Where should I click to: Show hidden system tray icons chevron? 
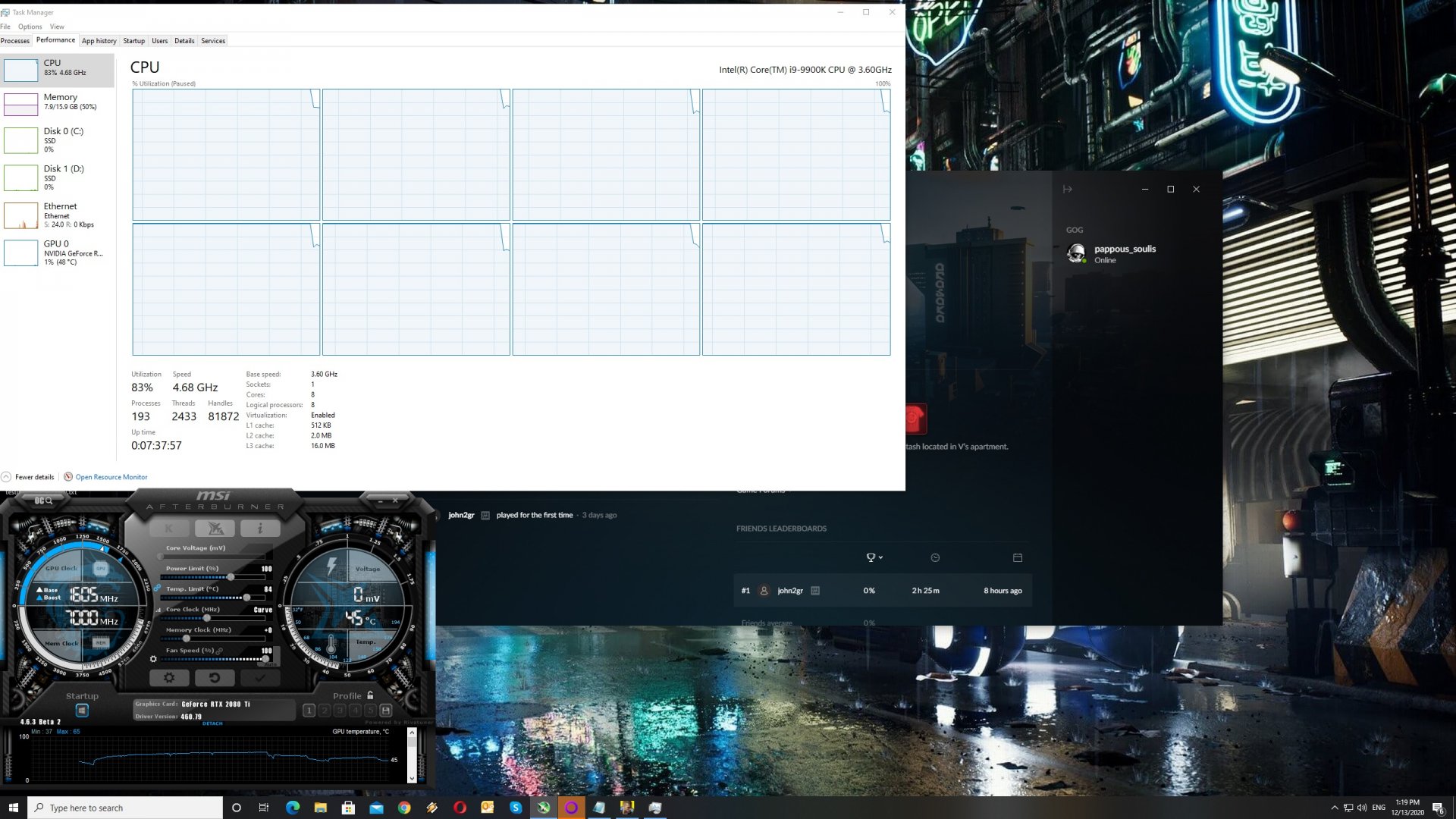[x=1334, y=808]
